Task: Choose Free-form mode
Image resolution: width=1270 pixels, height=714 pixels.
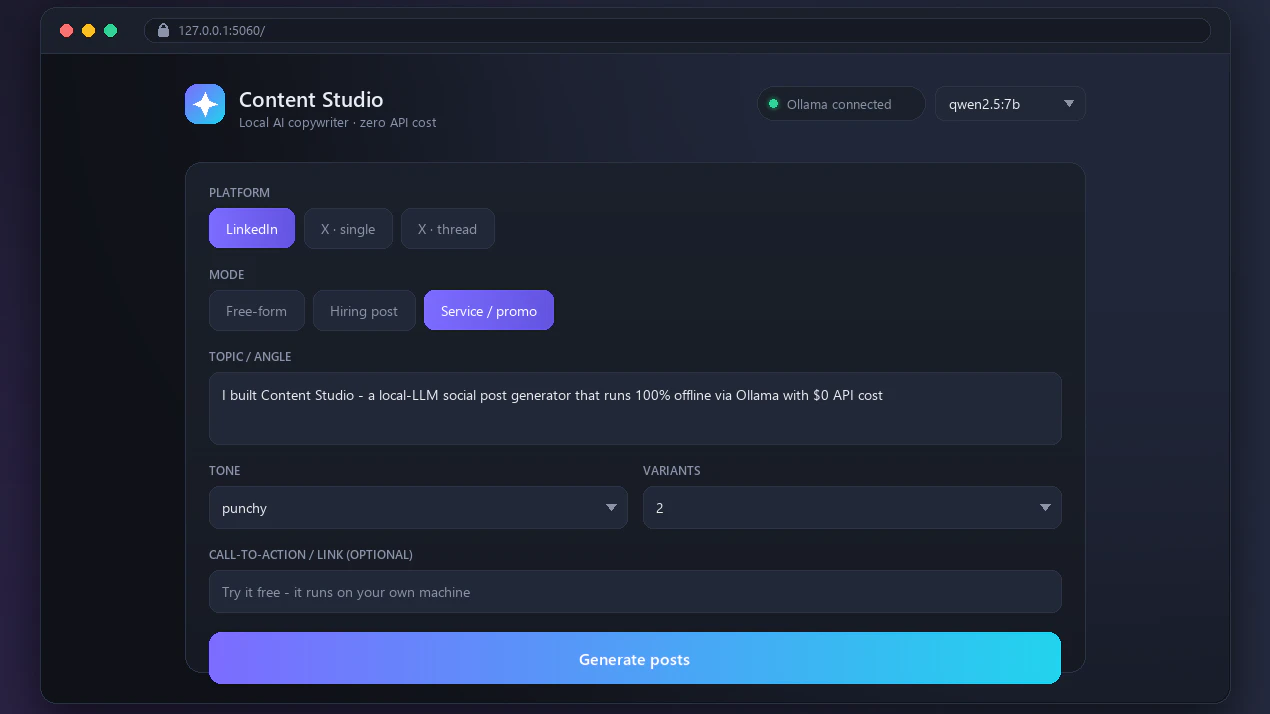Action: click(x=256, y=310)
